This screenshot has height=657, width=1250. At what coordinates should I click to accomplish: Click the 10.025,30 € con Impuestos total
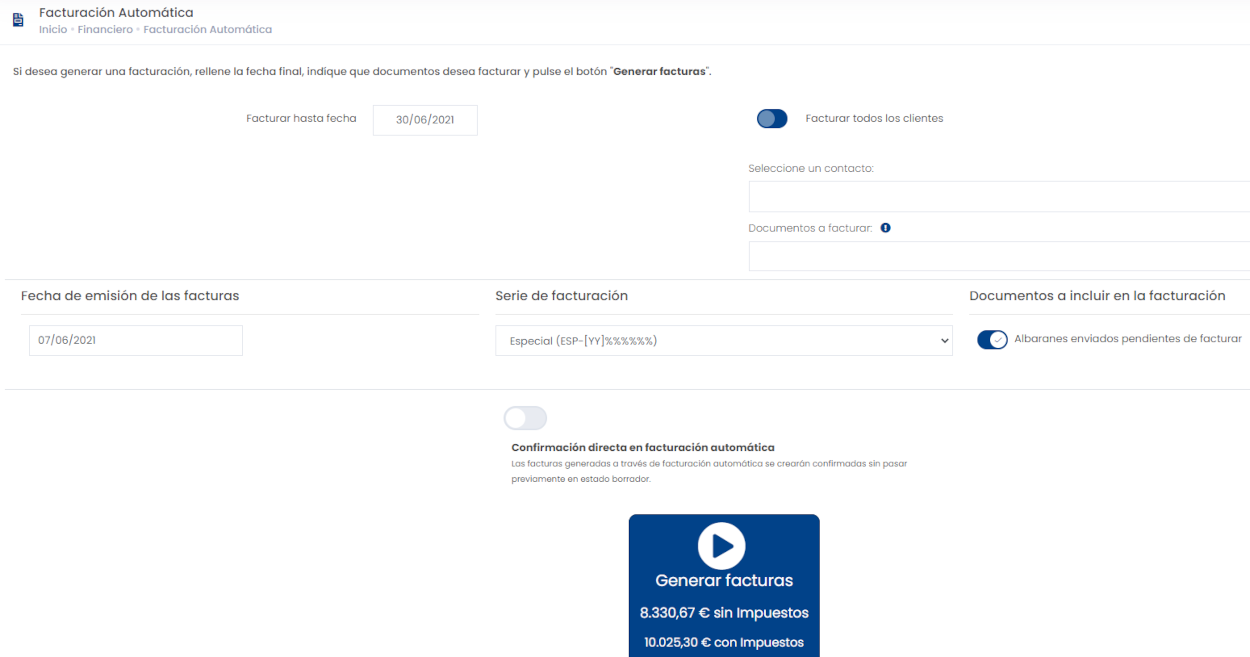coord(724,642)
